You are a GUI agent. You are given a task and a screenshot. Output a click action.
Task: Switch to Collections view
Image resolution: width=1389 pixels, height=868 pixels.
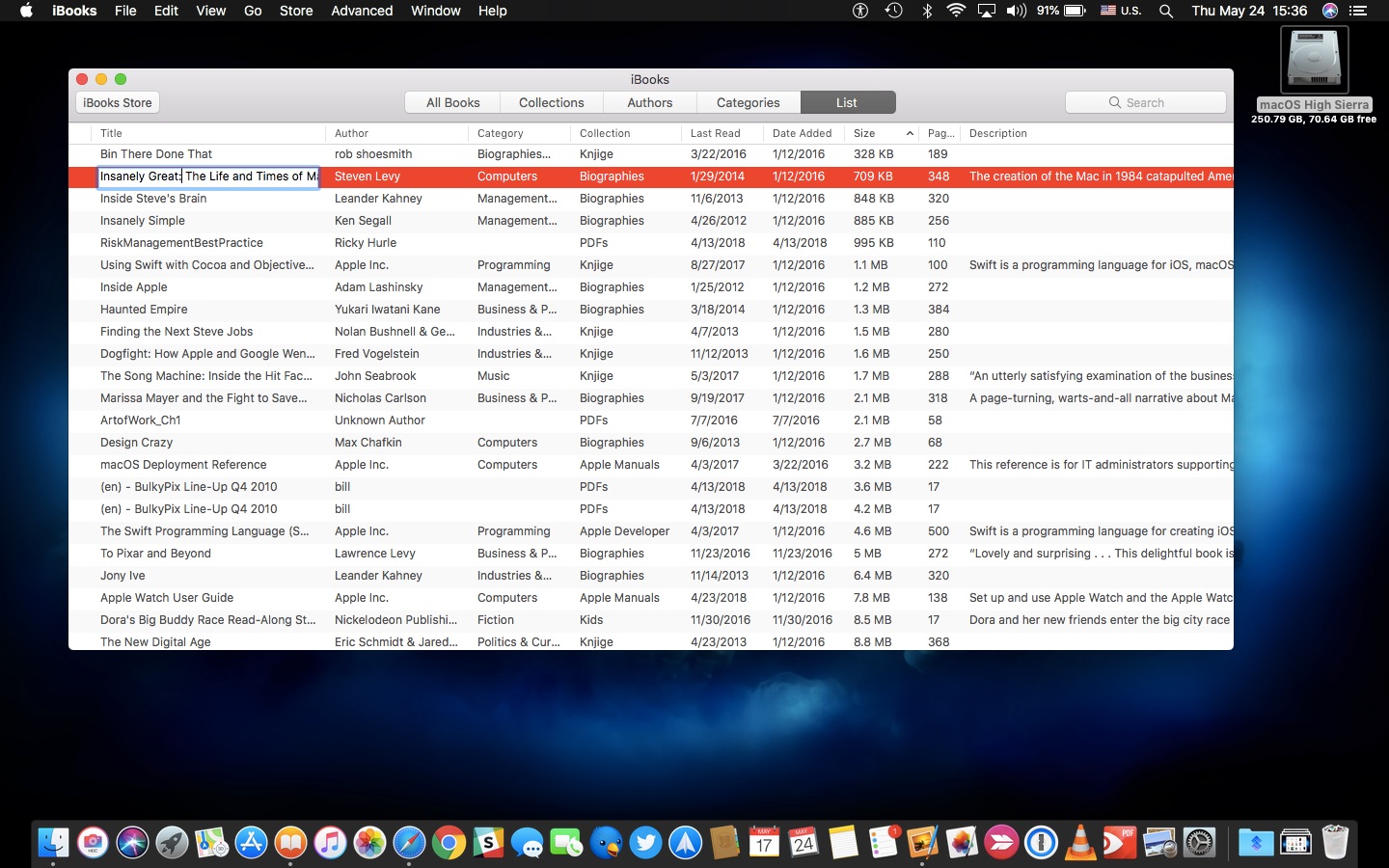point(552,102)
